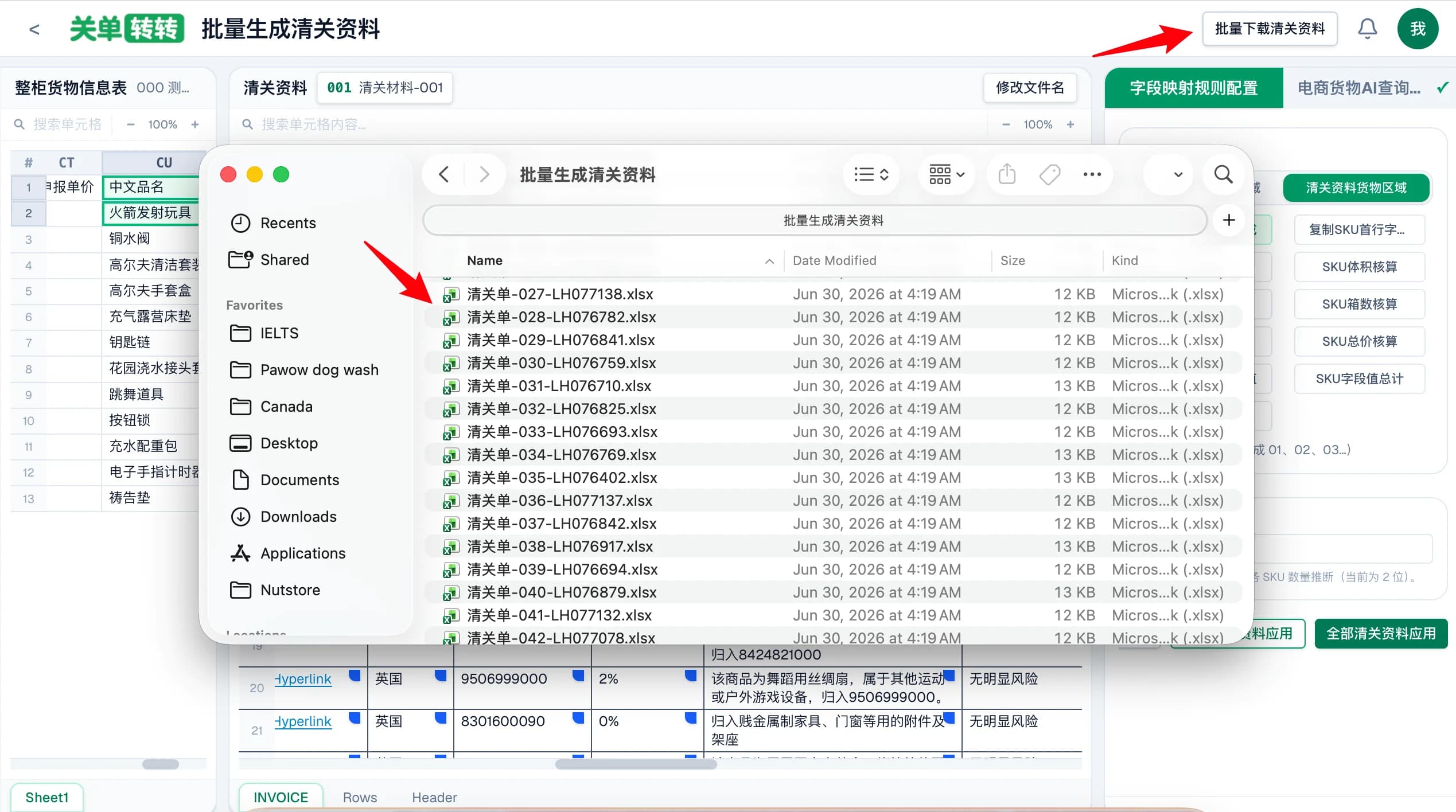Image resolution: width=1456 pixels, height=812 pixels.
Task: Click Finder forward navigation chevron
Action: (x=484, y=174)
